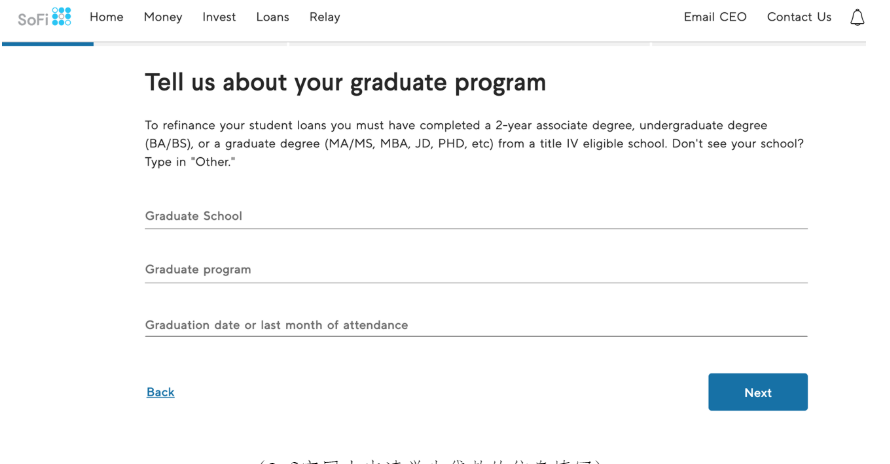
Task: Focus the Graduate School field
Action: [x=476, y=217]
